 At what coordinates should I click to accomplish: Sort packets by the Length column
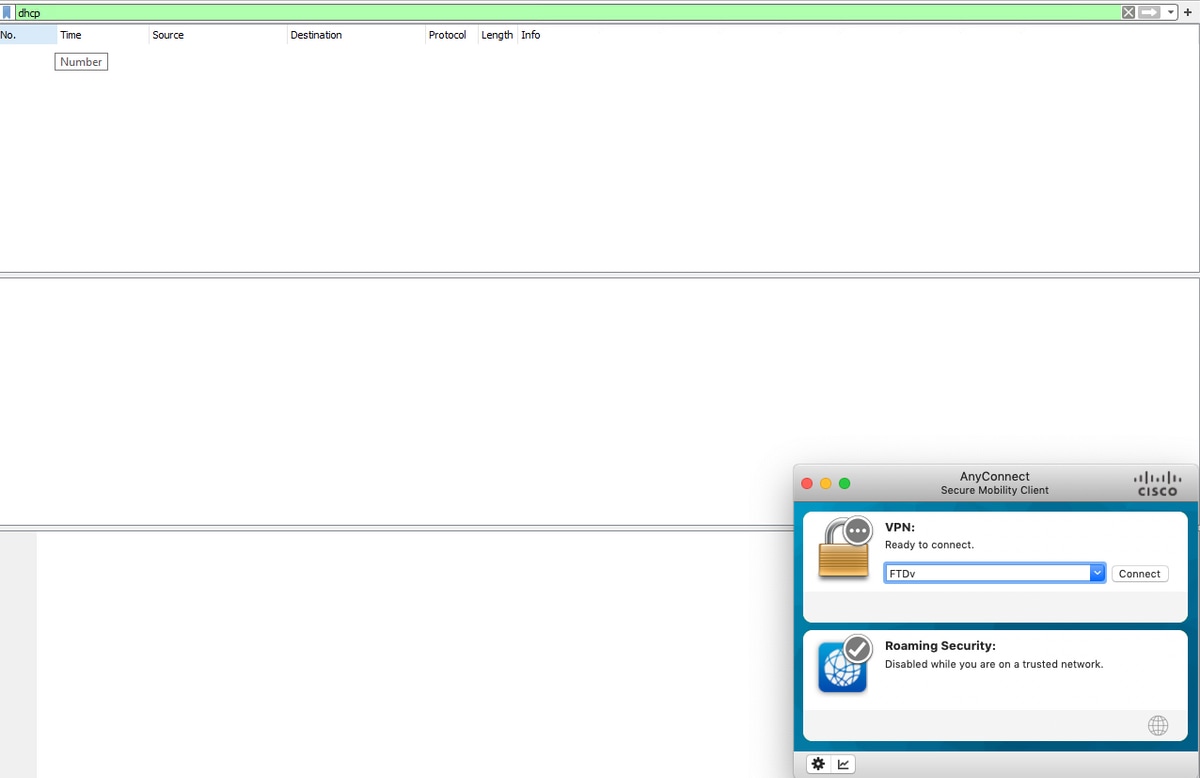[497, 35]
